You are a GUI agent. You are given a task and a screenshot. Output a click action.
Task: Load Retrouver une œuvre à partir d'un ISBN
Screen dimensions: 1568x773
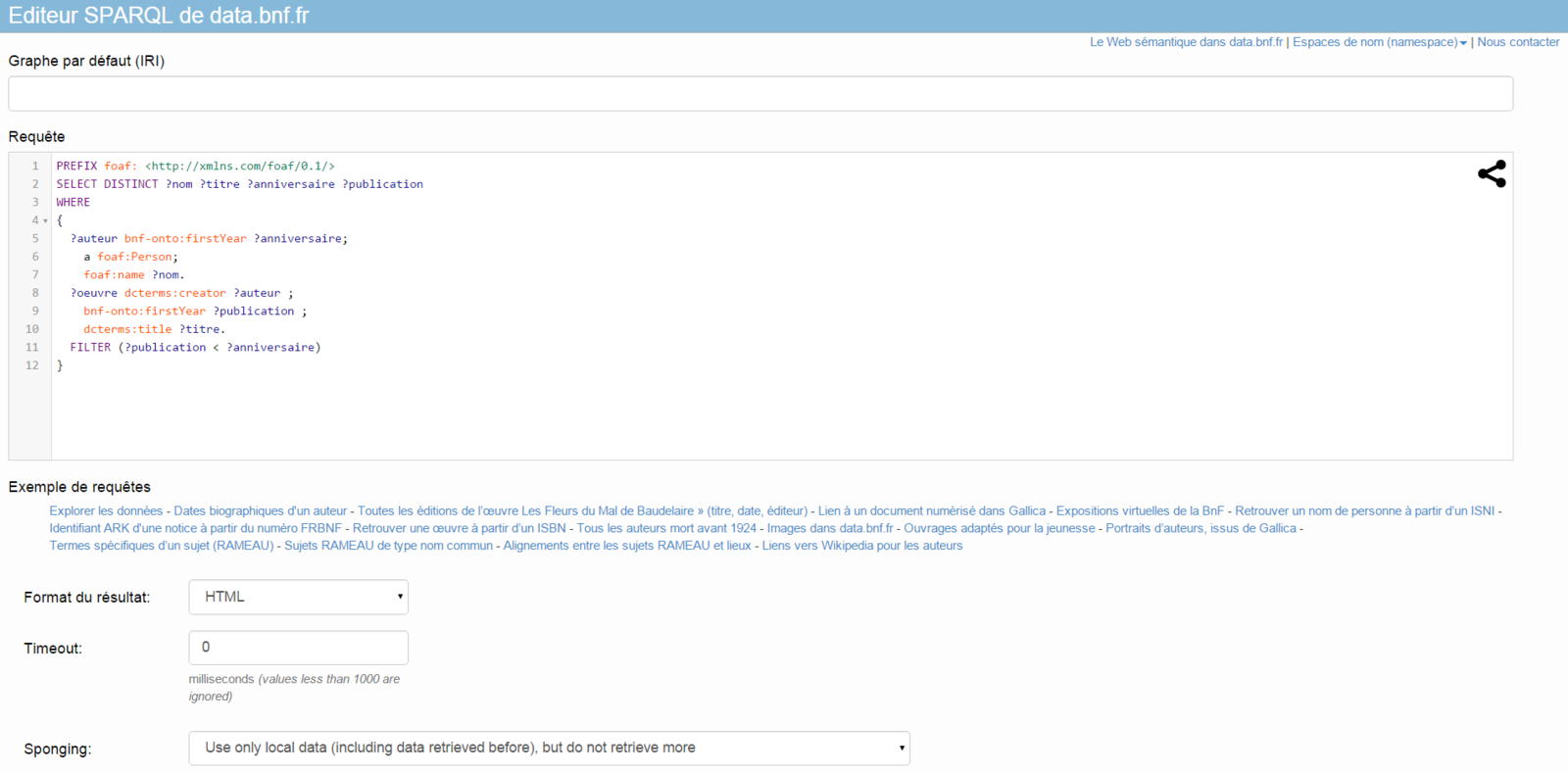pos(460,528)
